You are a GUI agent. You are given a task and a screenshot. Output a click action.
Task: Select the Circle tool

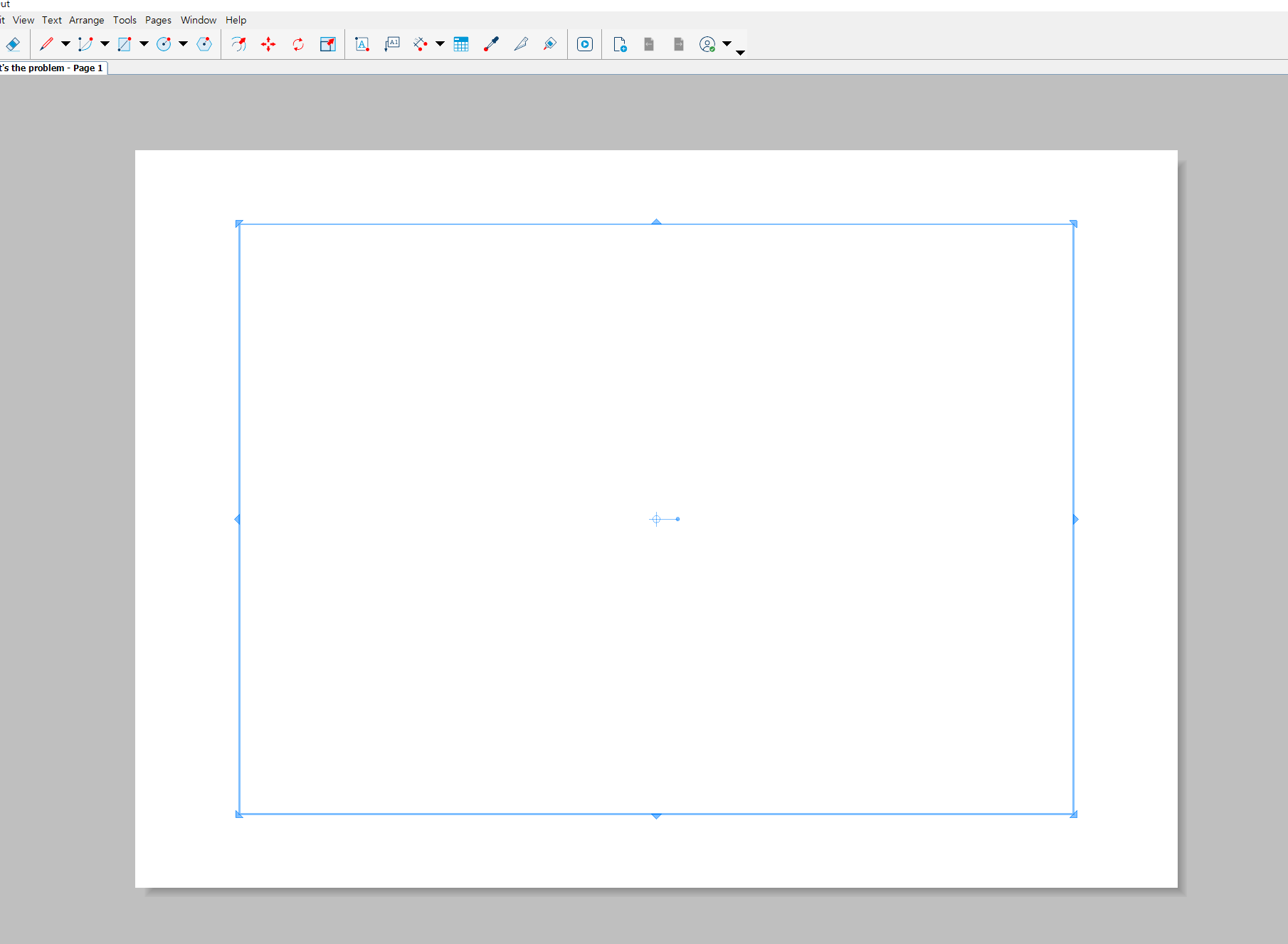coord(164,44)
